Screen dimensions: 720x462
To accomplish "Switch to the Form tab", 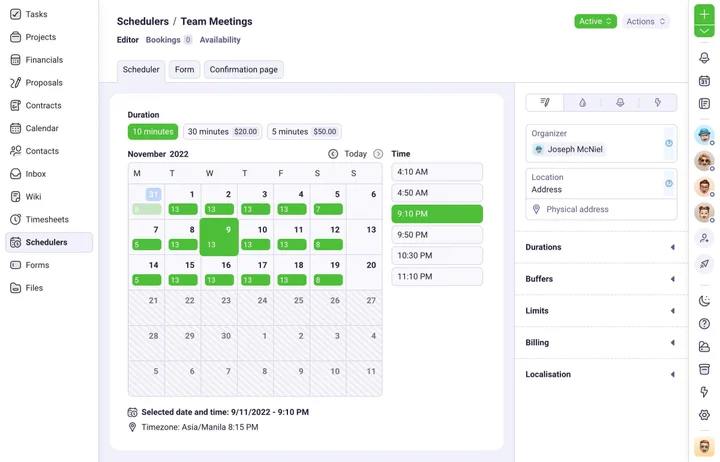I will click(184, 70).
